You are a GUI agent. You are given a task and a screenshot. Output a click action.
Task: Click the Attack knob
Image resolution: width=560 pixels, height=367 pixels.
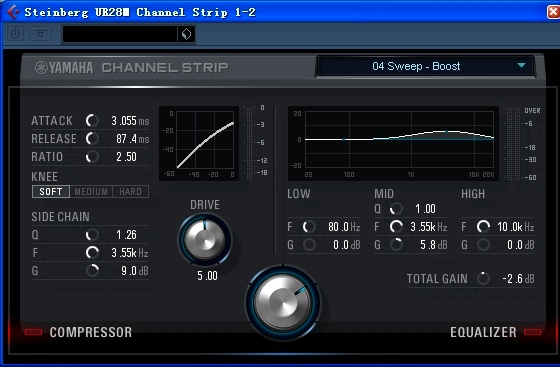(92, 121)
